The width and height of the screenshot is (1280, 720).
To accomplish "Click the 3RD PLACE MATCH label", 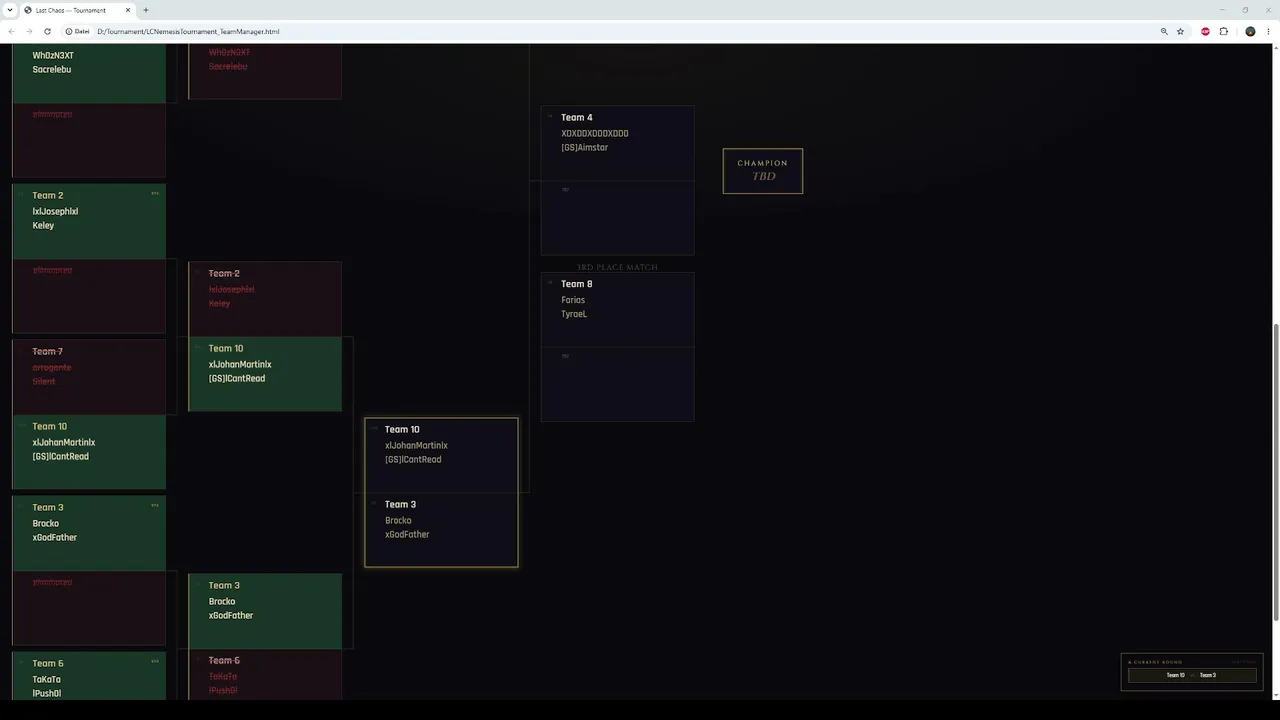I will [617, 267].
